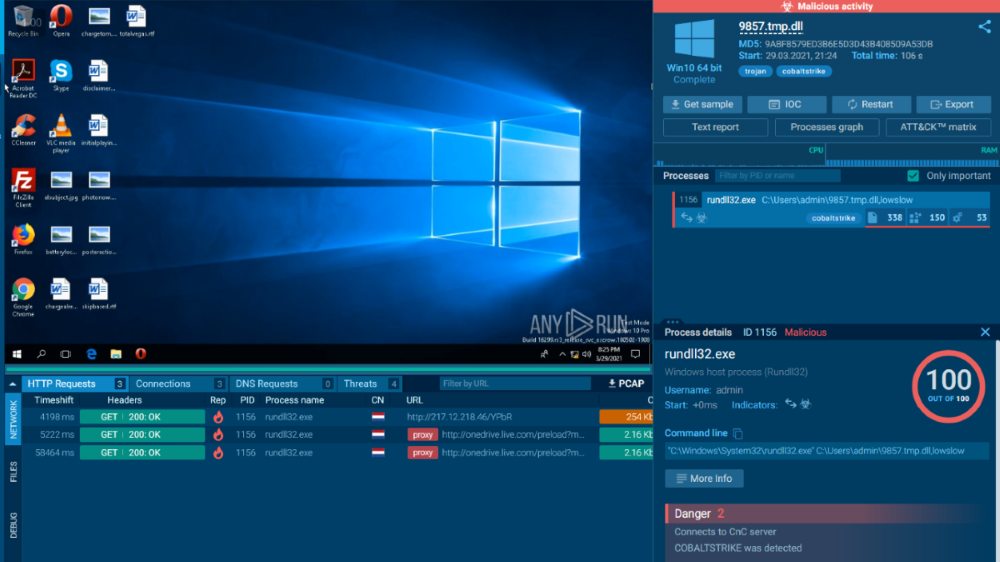Click the IOC button
Image resolution: width=1000 pixels, height=562 pixels.
point(786,105)
